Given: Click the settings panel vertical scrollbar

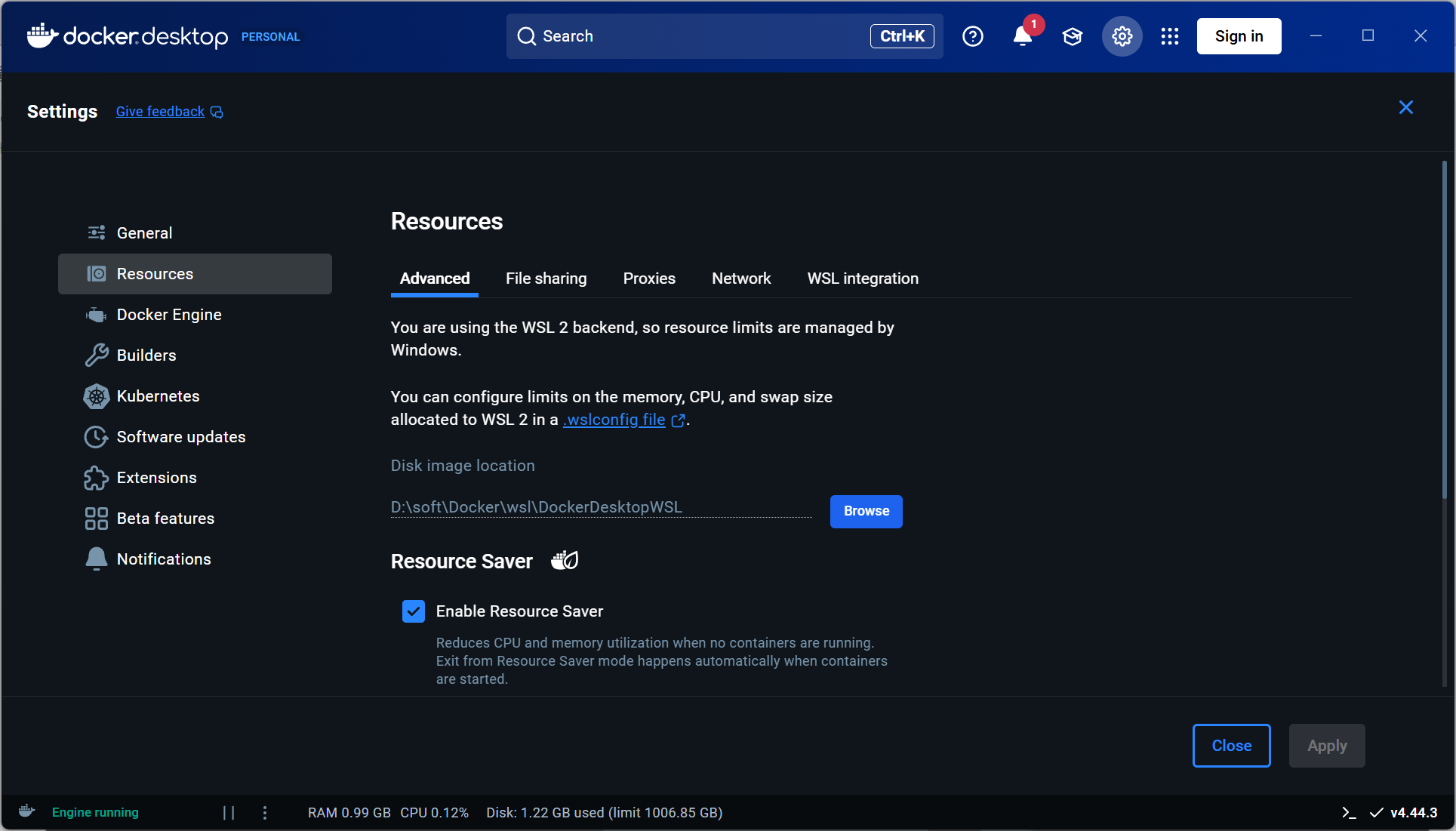Looking at the screenshot, I should point(1444,329).
